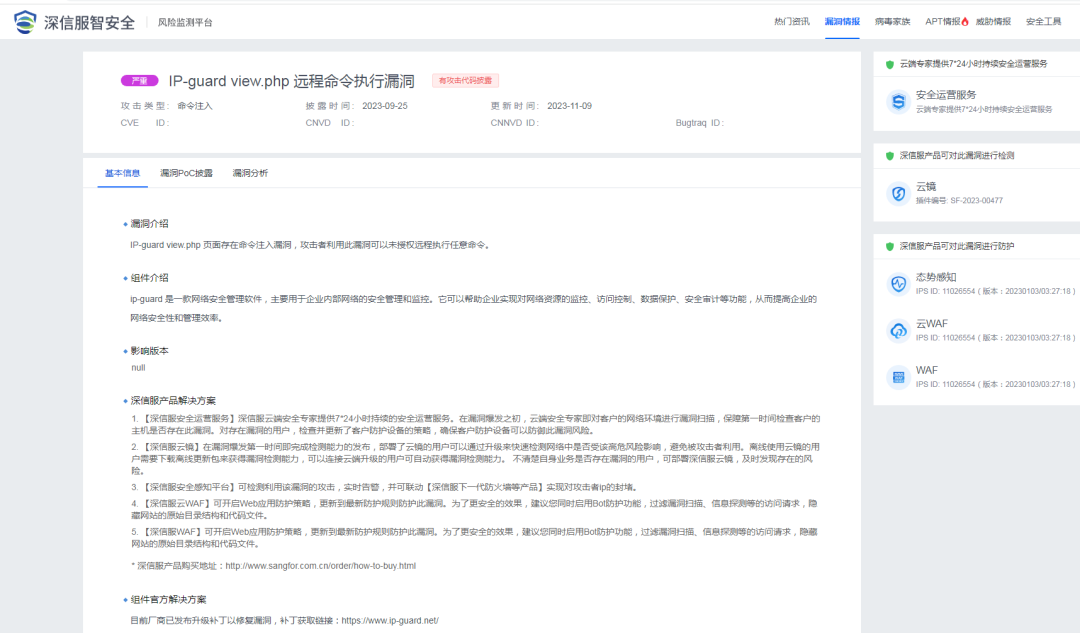1080x633 pixels.
Task: Open the 态势感知 product title
Action: coord(936,277)
